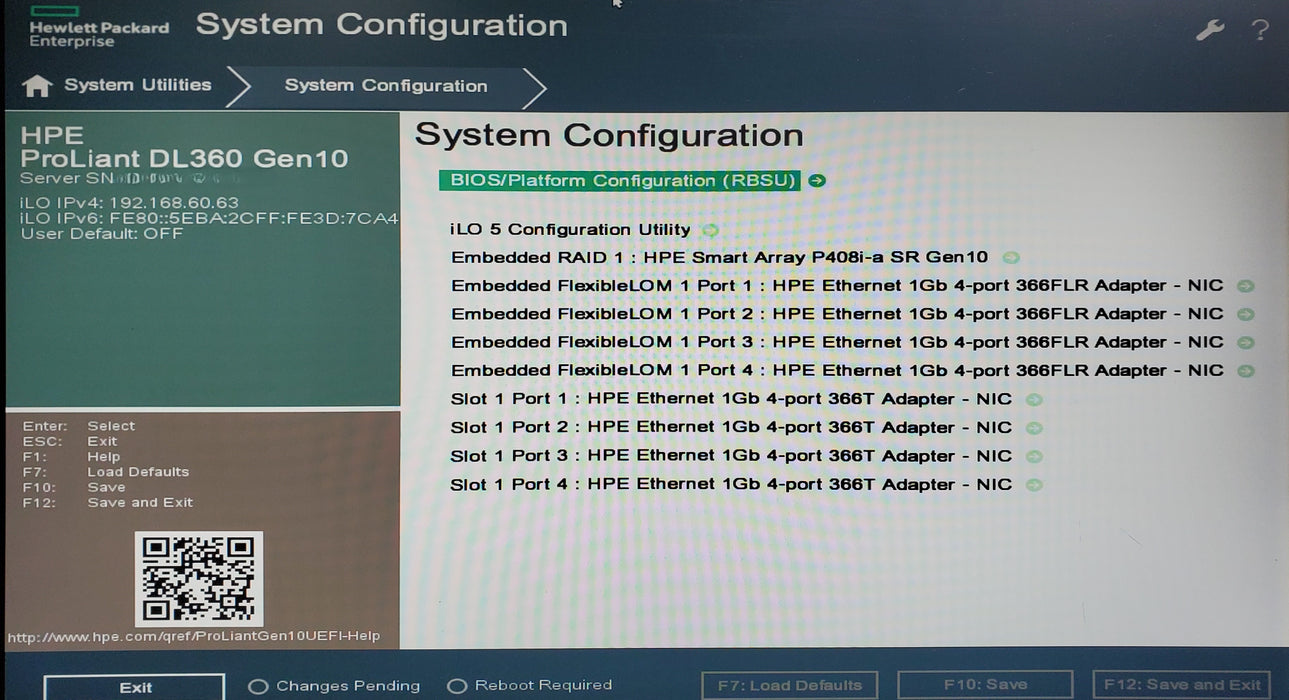Click the F12: Save and Exit button
Image resolution: width=1289 pixels, height=700 pixels.
[x=1182, y=686]
